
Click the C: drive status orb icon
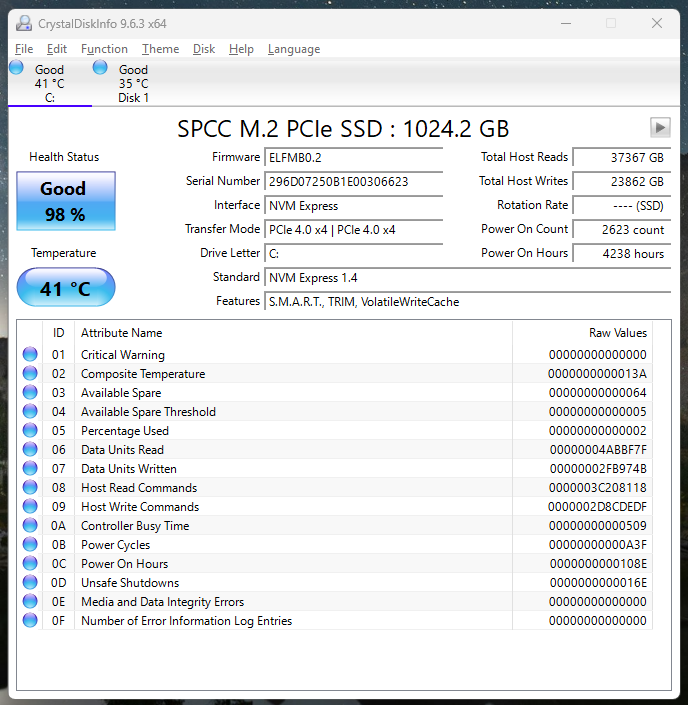point(17,68)
